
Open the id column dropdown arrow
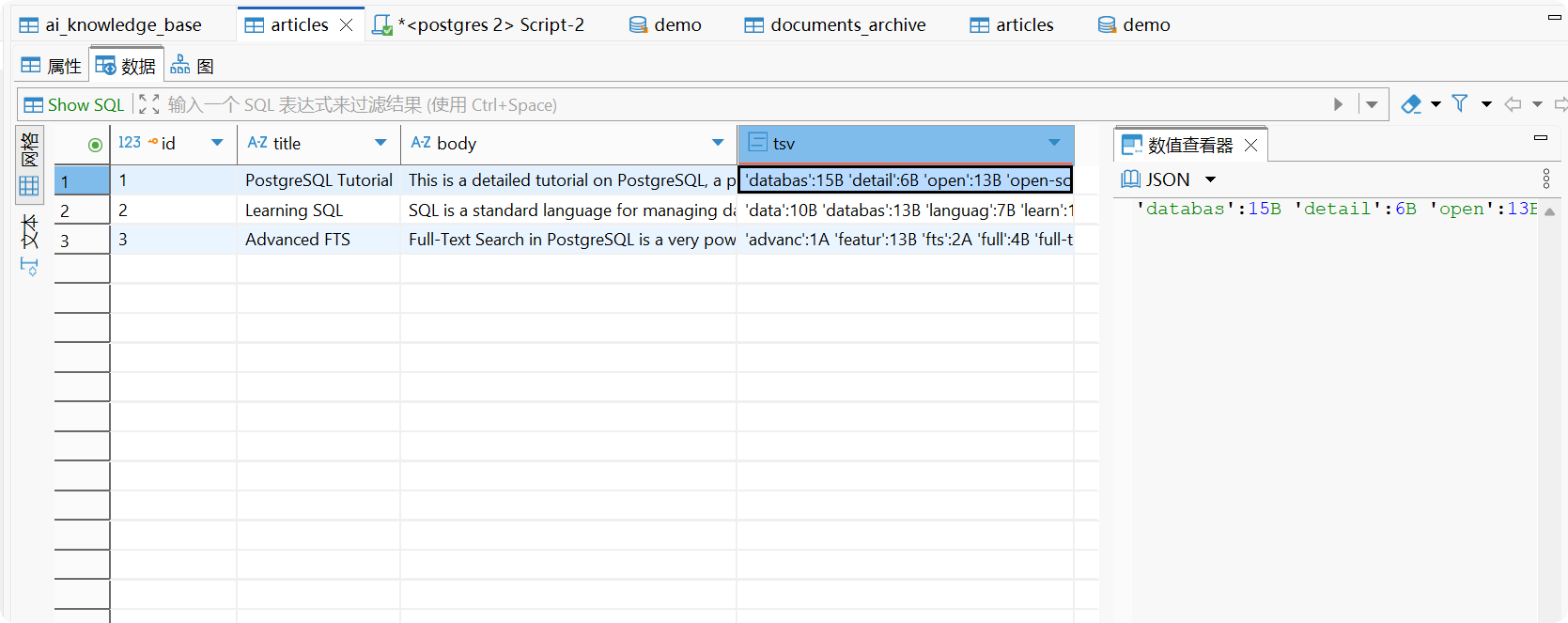(217, 143)
